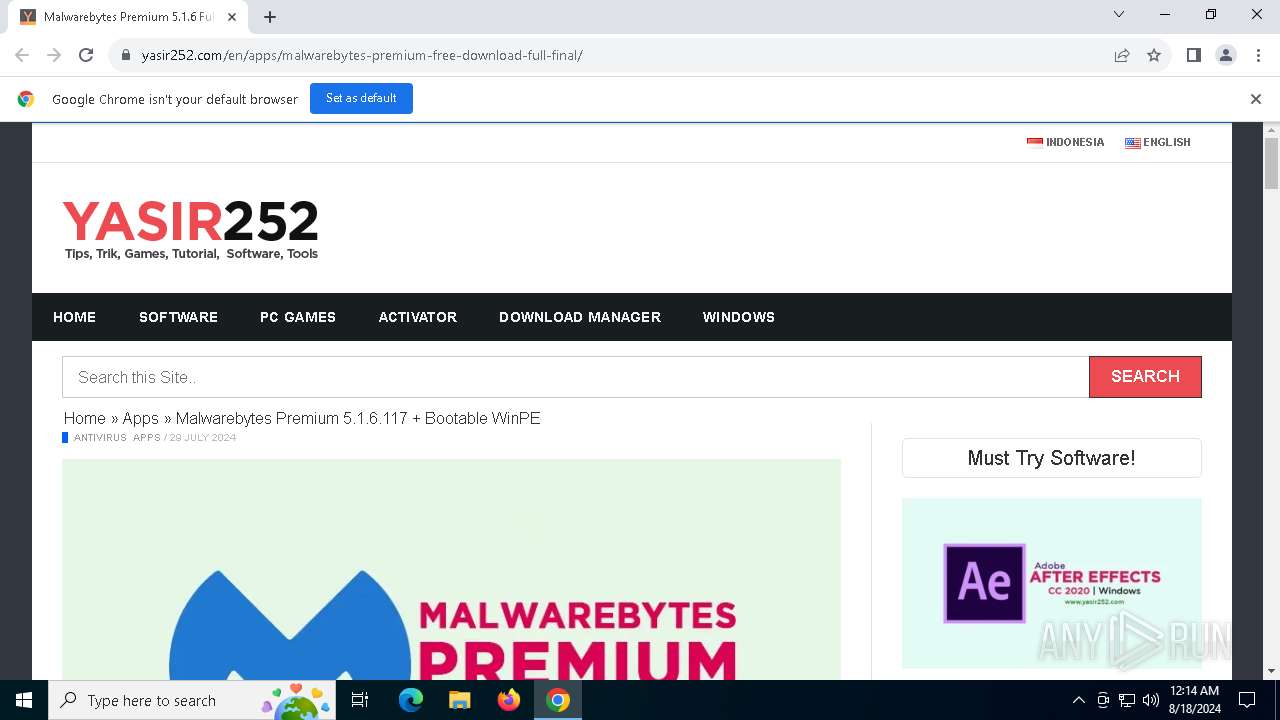Open the Adobe After Effects CC 2020 thumbnail
The width and height of the screenshot is (1280, 720).
pyautogui.click(x=1052, y=583)
